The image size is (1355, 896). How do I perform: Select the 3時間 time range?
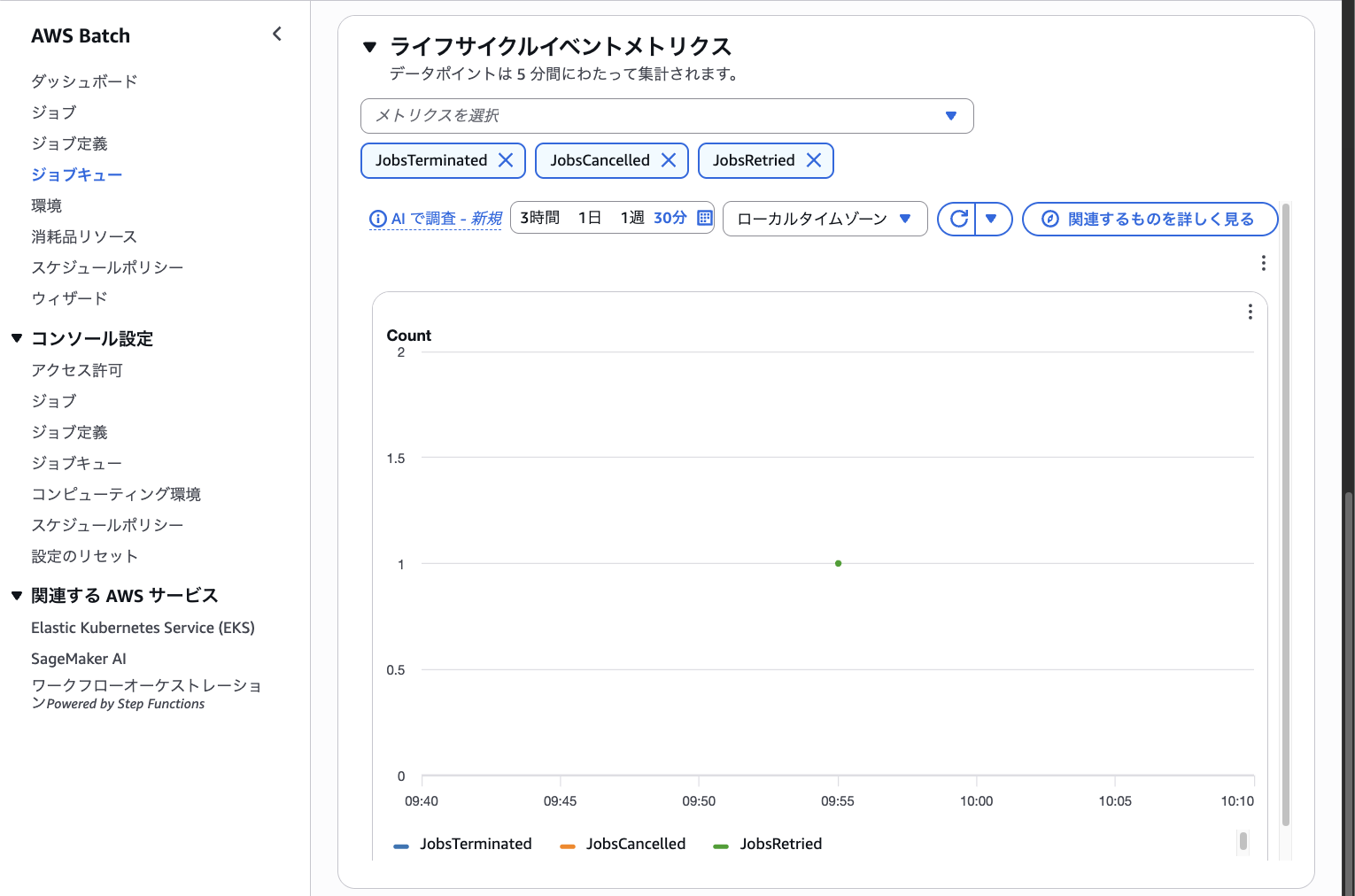(x=539, y=218)
